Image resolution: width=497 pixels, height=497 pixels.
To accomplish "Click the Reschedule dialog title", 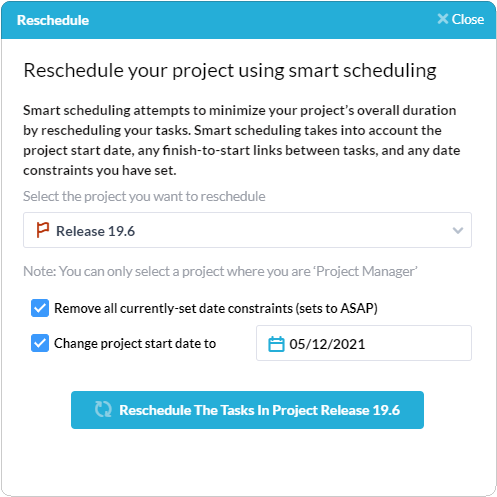I will tap(53, 20).
